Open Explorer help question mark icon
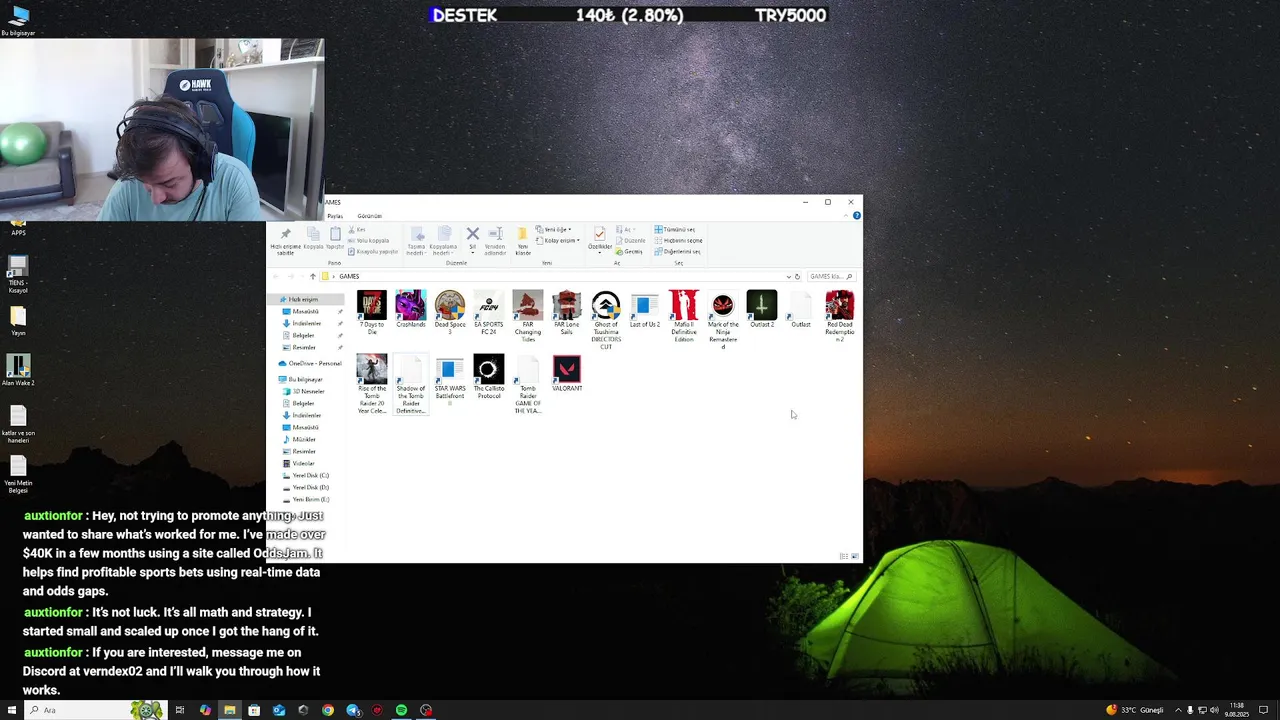The height and width of the screenshot is (720, 1280). coord(856,216)
